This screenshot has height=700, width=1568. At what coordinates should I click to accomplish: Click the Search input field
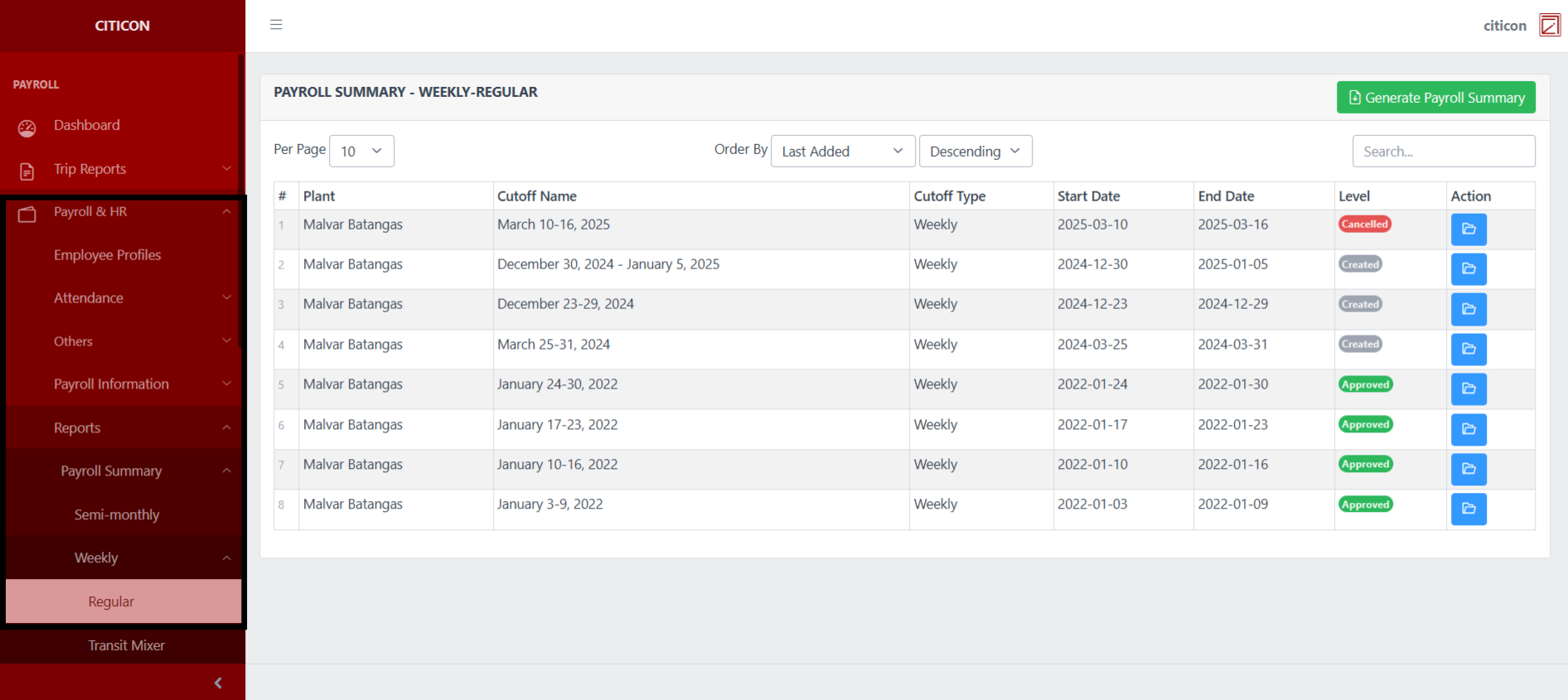coord(1443,152)
